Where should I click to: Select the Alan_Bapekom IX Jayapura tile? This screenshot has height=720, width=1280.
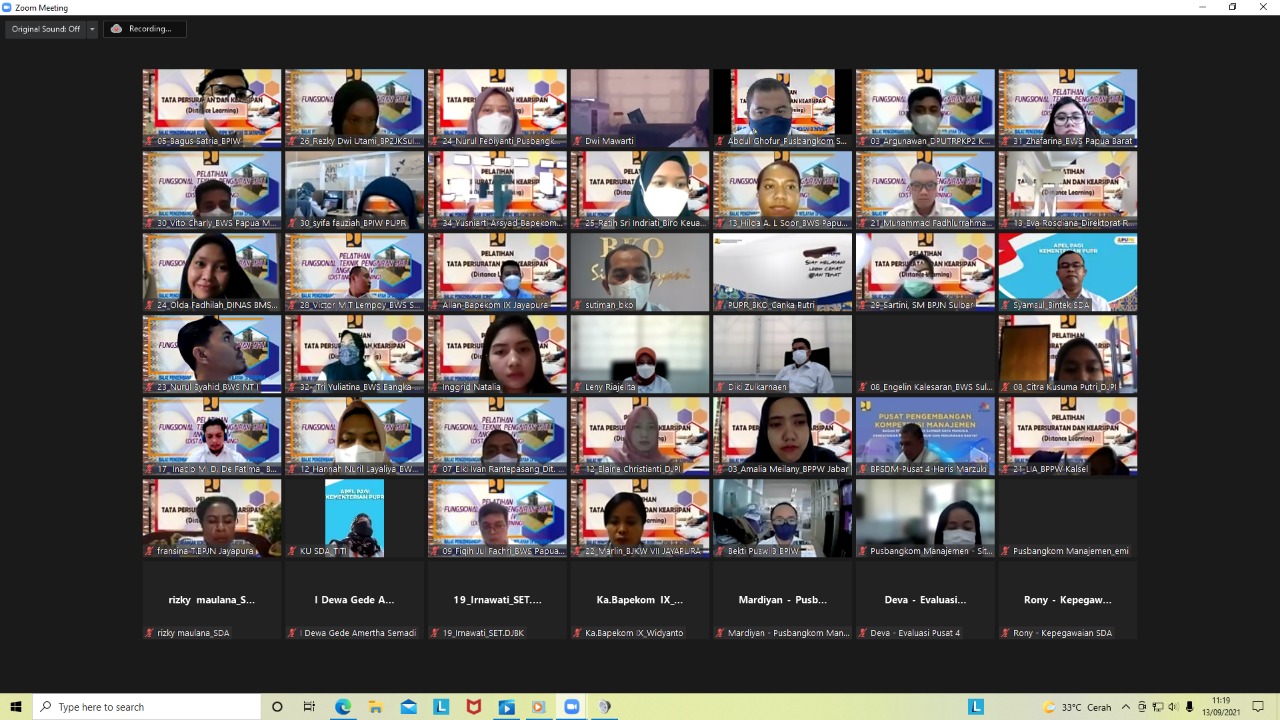(497, 272)
